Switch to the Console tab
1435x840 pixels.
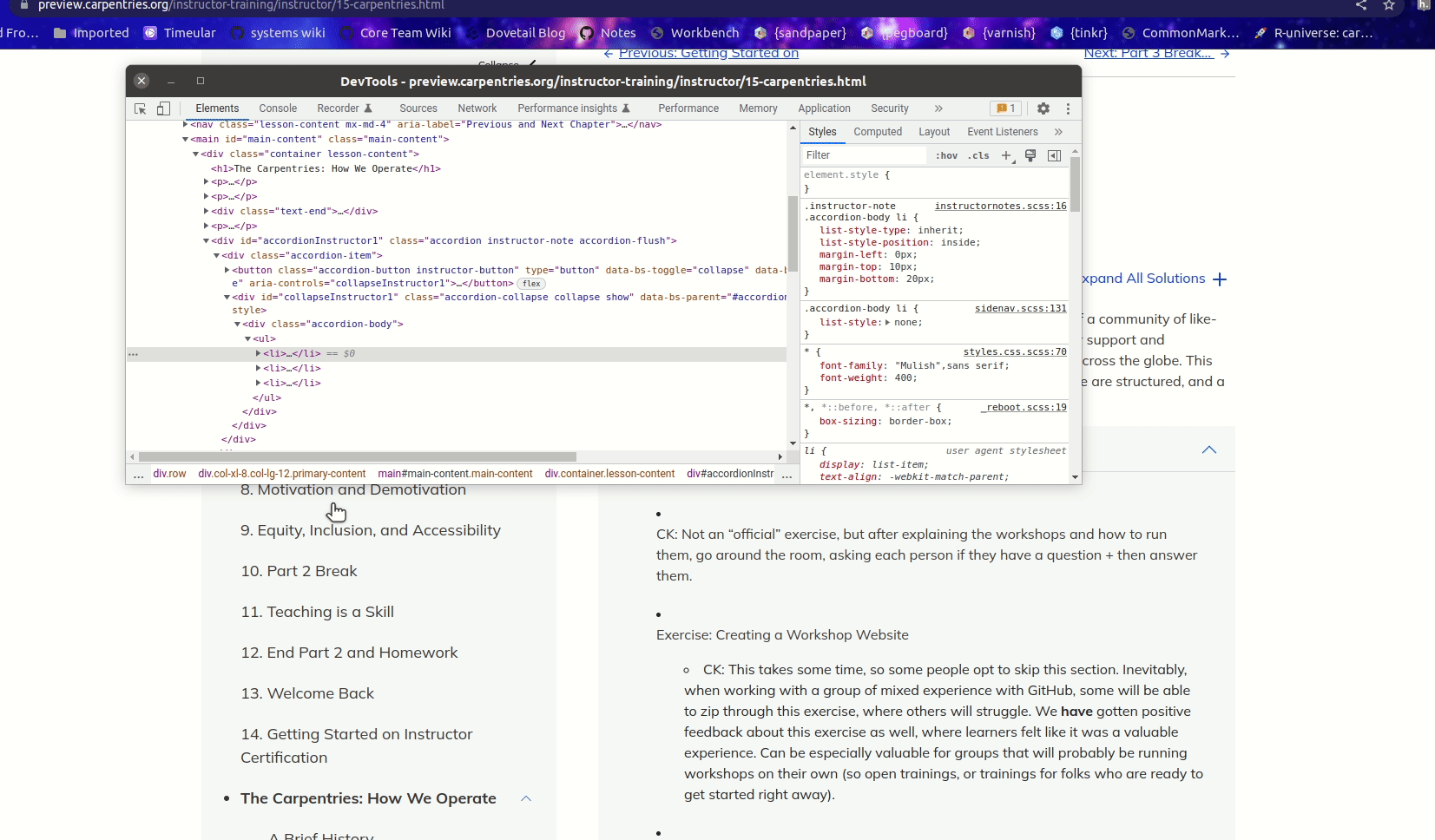pyautogui.click(x=276, y=108)
